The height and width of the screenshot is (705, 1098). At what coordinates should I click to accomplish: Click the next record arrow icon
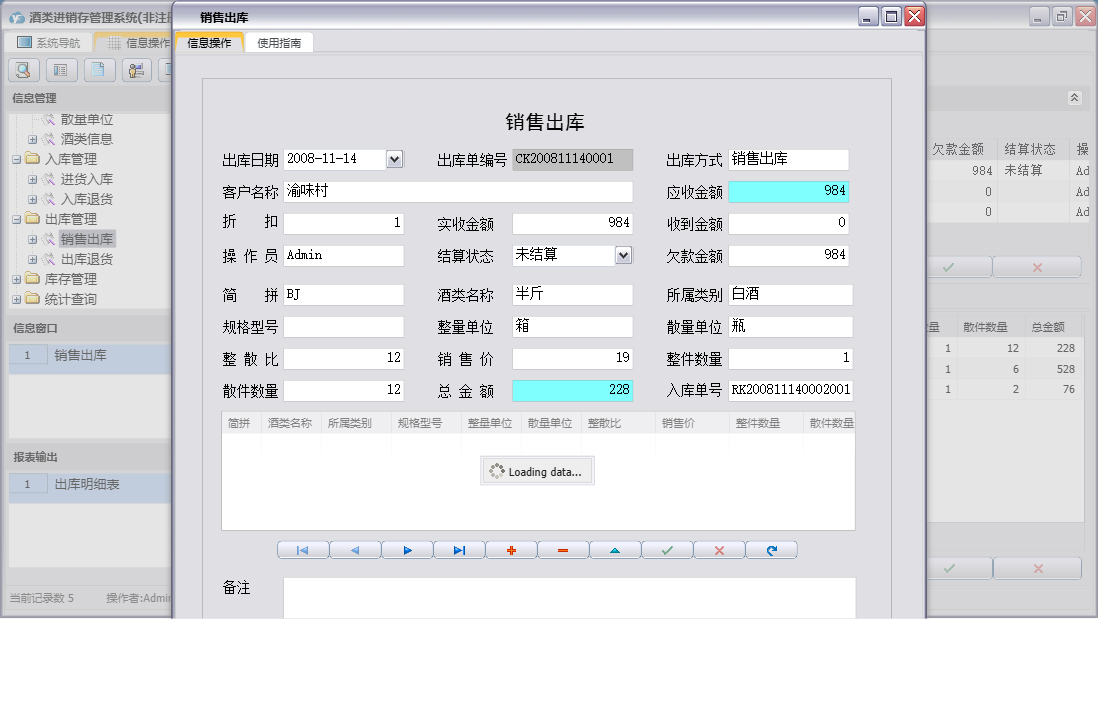tap(406, 549)
